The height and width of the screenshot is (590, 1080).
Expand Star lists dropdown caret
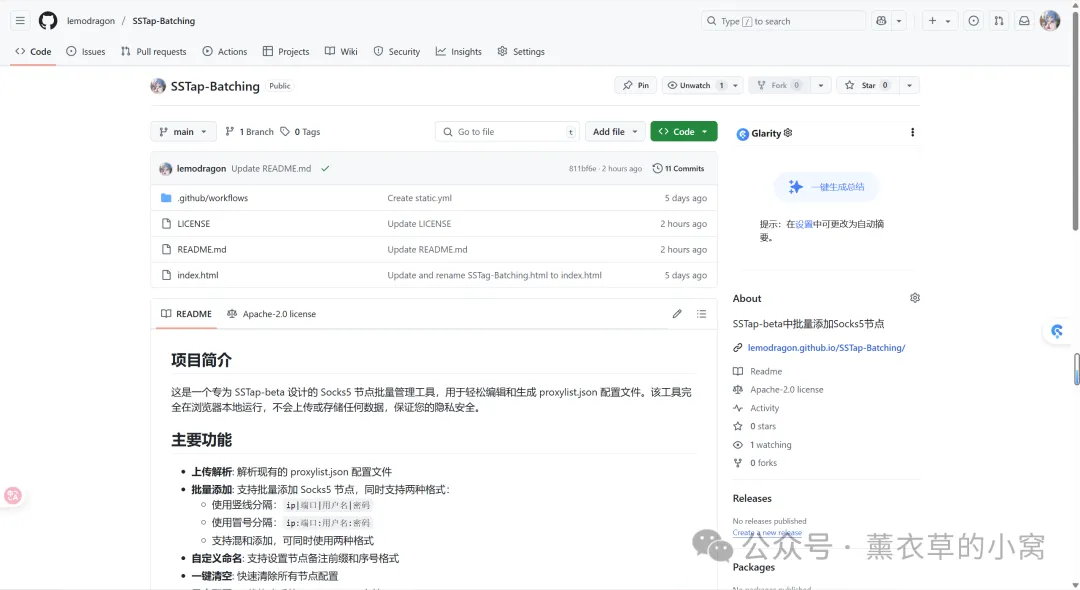[x=909, y=85]
